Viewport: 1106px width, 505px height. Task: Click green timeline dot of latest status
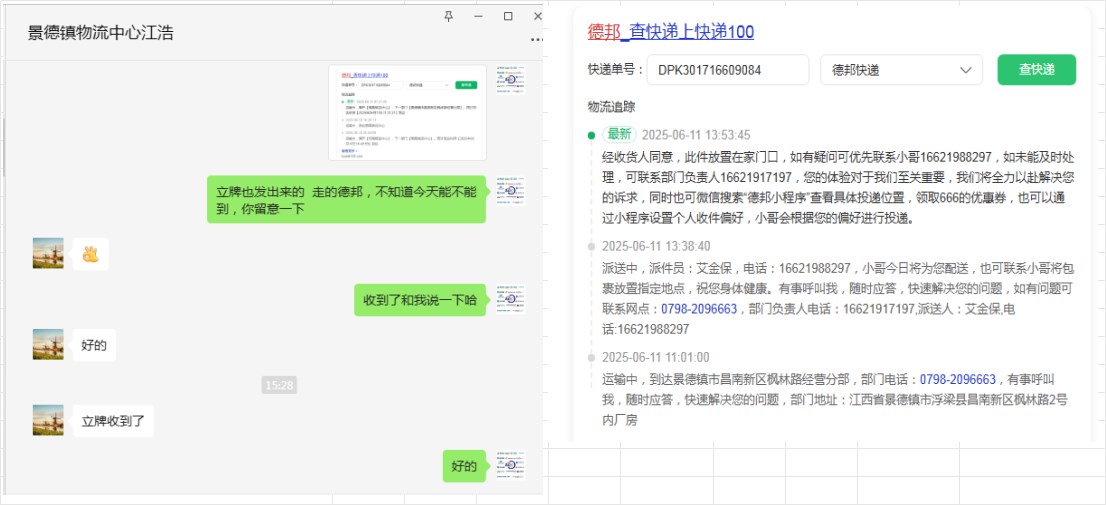pyautogui.click(x=591, y=135)
